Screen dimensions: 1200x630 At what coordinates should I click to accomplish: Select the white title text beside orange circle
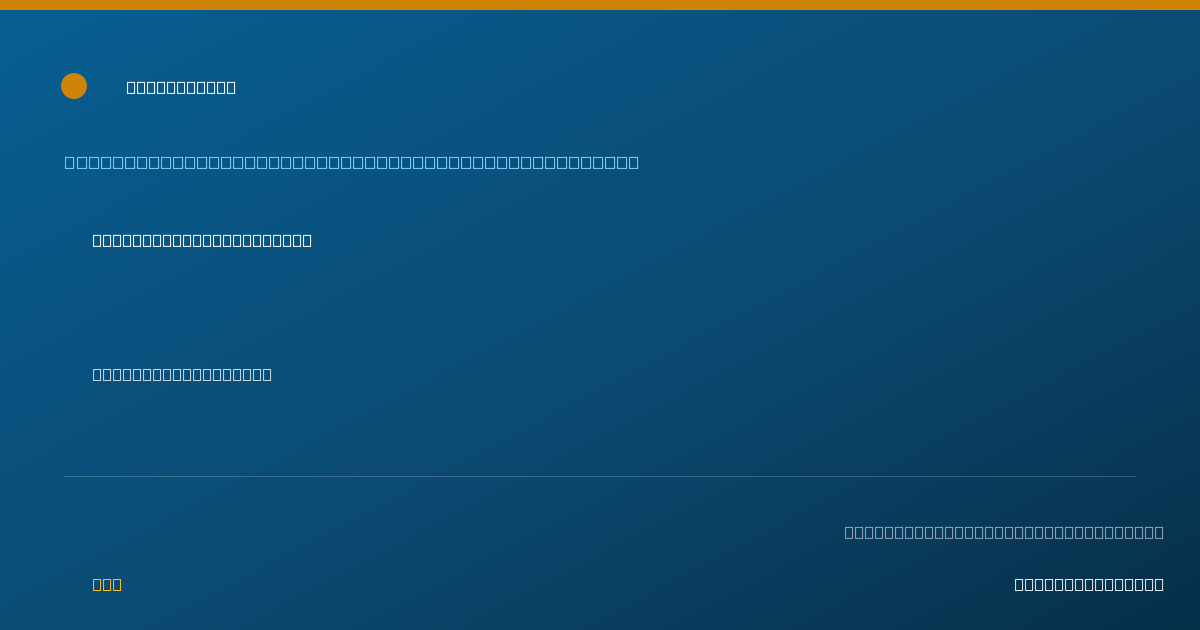(x=181, y=87)
